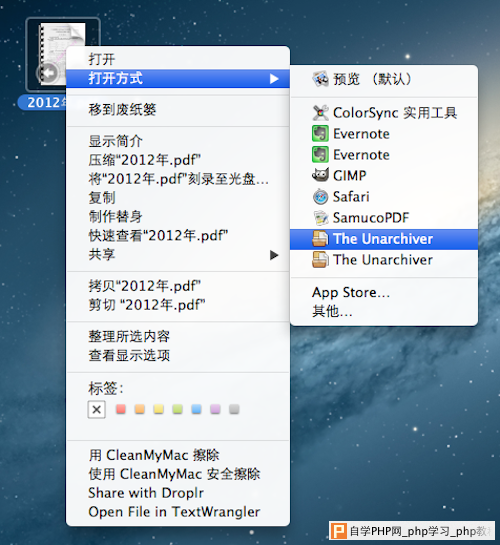
Task: Expand the 共享 submenu arrow
Action: (274, 255)
